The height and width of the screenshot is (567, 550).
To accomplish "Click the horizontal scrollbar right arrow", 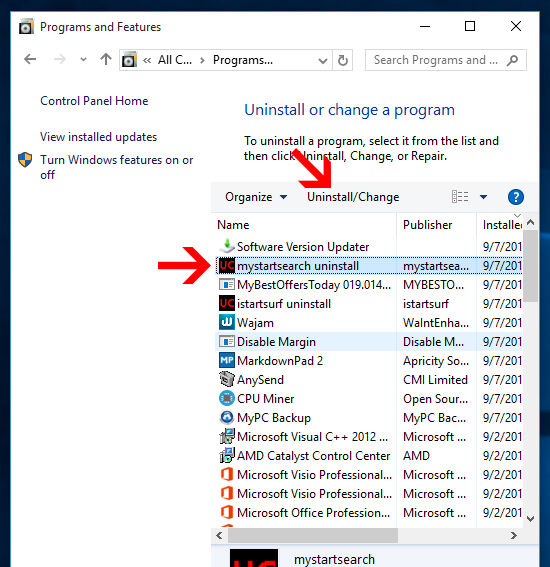I will (513, 535).
